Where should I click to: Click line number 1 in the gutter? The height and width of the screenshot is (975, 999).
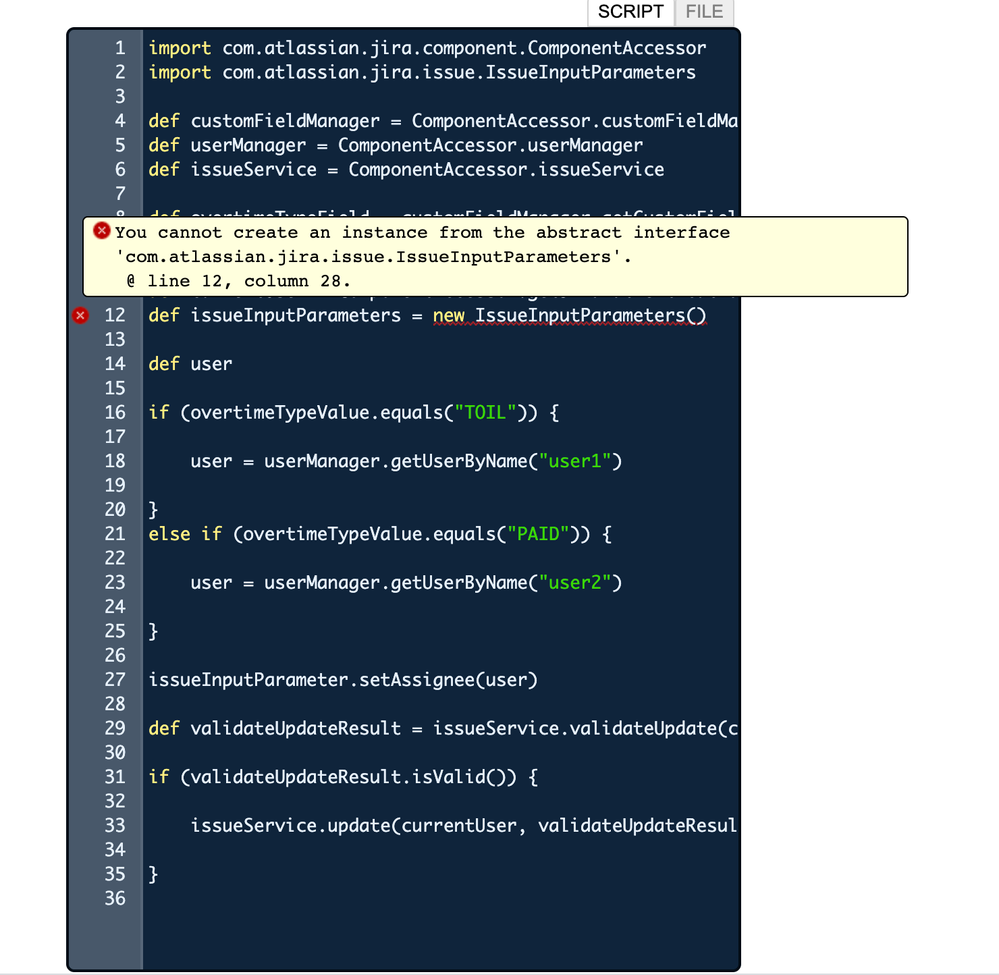(120, 48)
